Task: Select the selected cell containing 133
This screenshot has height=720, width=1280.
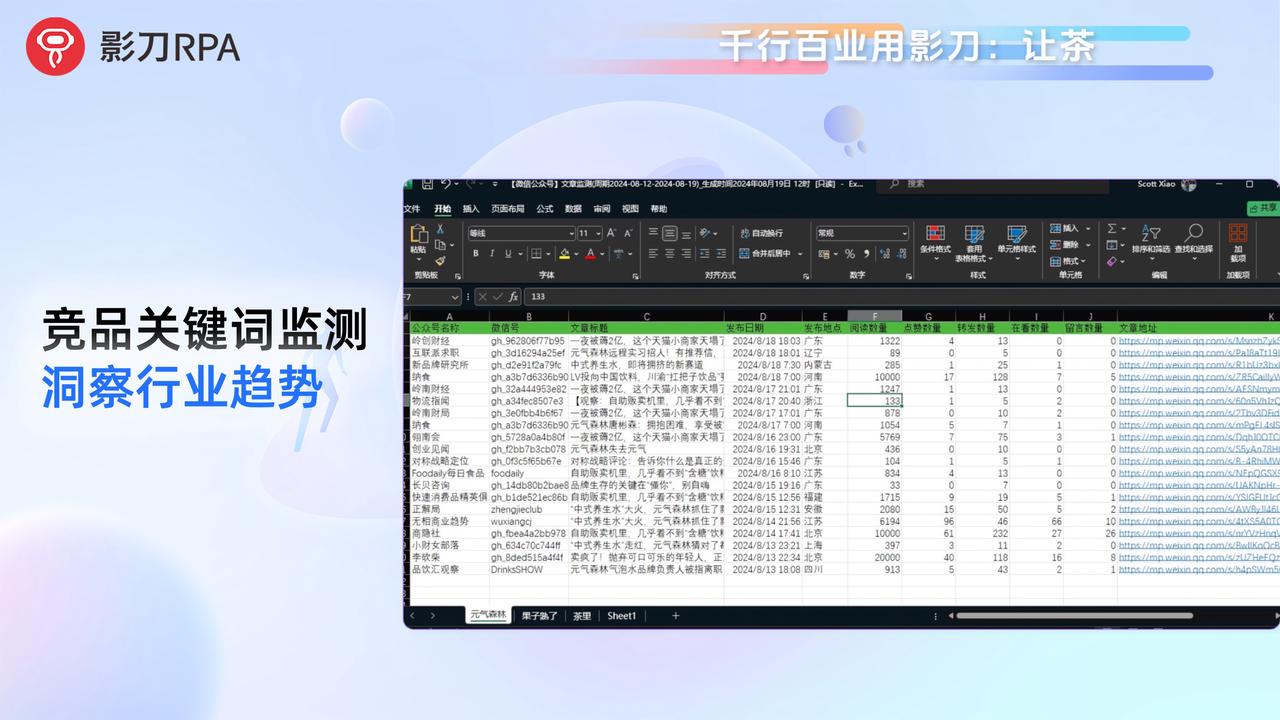Action: click(x=875, y=400)
